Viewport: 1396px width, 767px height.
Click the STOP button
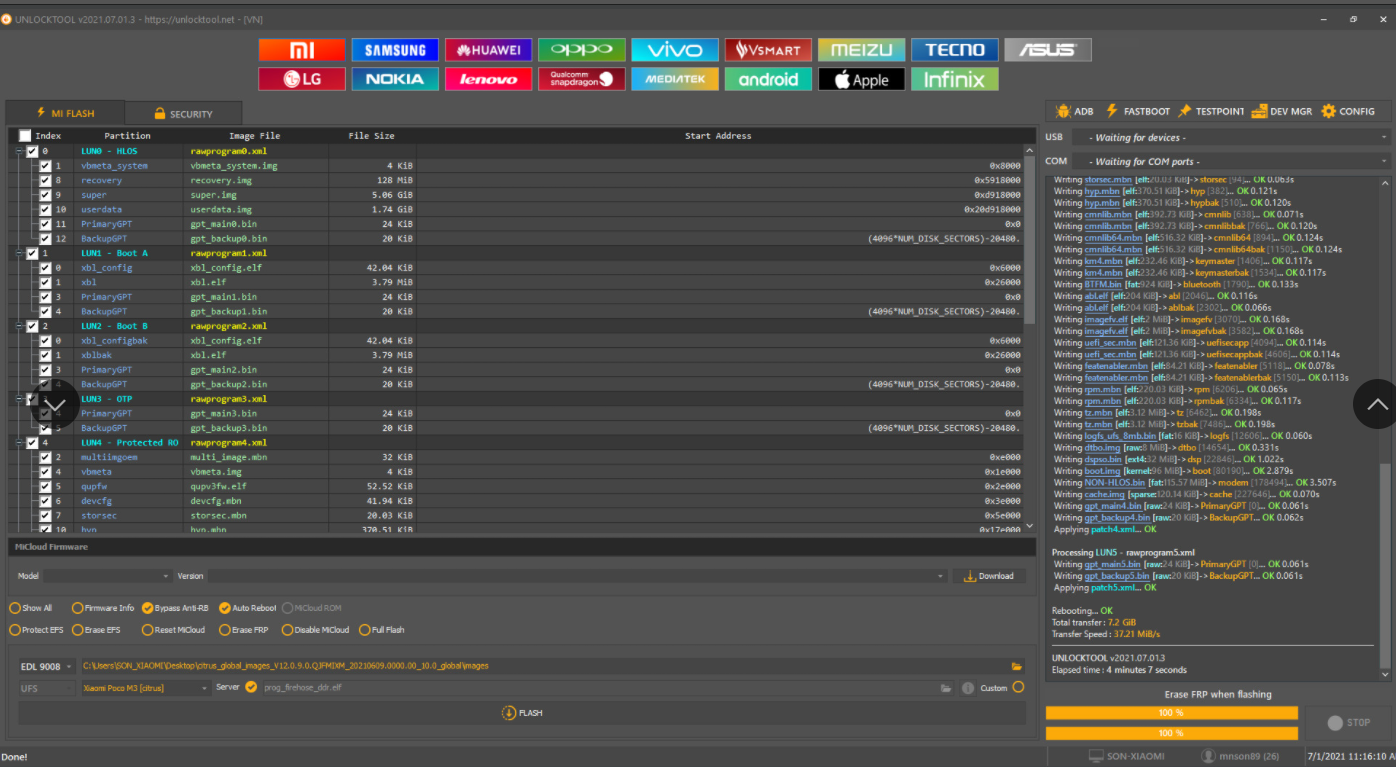1348,722
